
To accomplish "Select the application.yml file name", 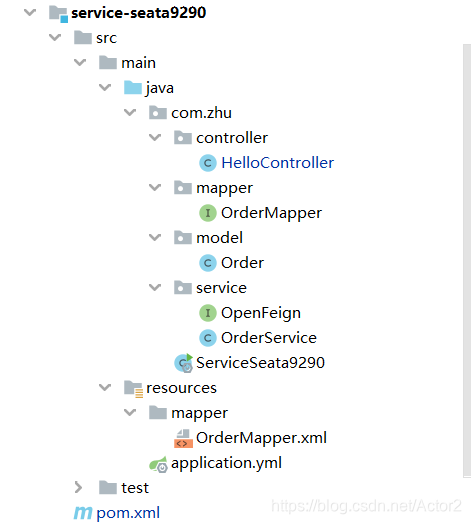I will pos(227,463).
